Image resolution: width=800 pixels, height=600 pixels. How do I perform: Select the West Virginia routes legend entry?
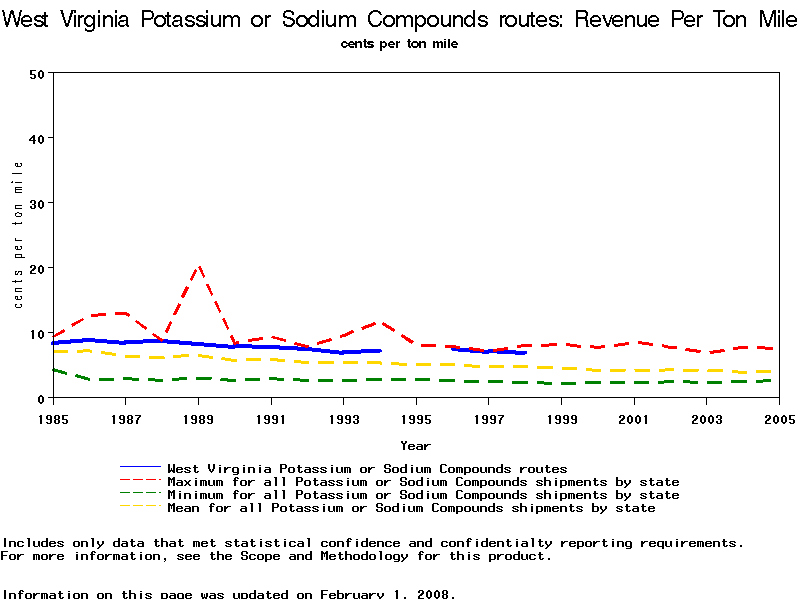pyautogui.click(x=367, y=468)
